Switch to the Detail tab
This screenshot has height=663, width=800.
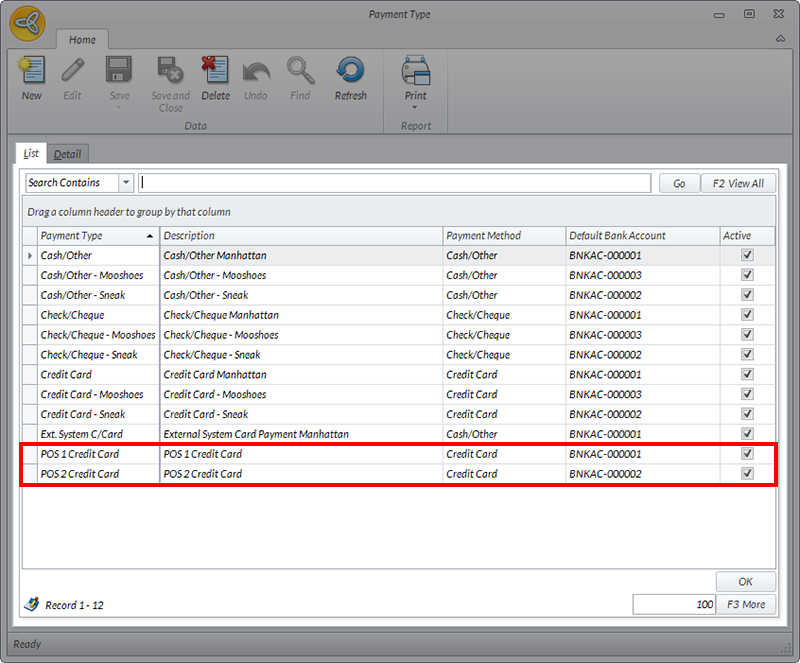(x=68, y=154)
